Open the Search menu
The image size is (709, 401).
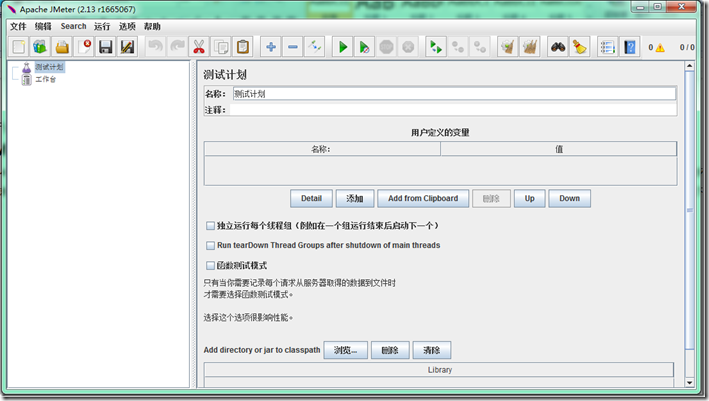[73, 26]
